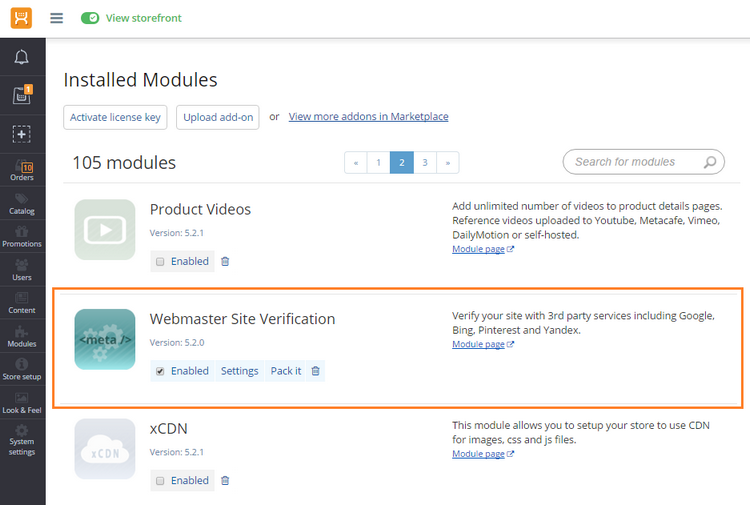Enable the Product Videos module checkbox
This screenshot has height=505, width=750.
[160, 262]
